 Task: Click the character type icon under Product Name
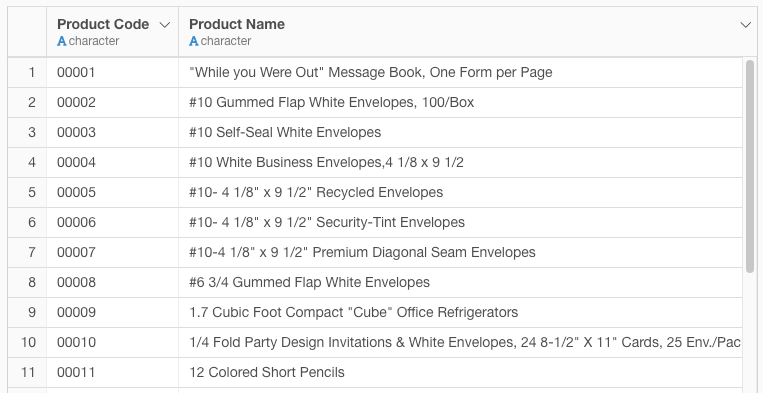194,41
